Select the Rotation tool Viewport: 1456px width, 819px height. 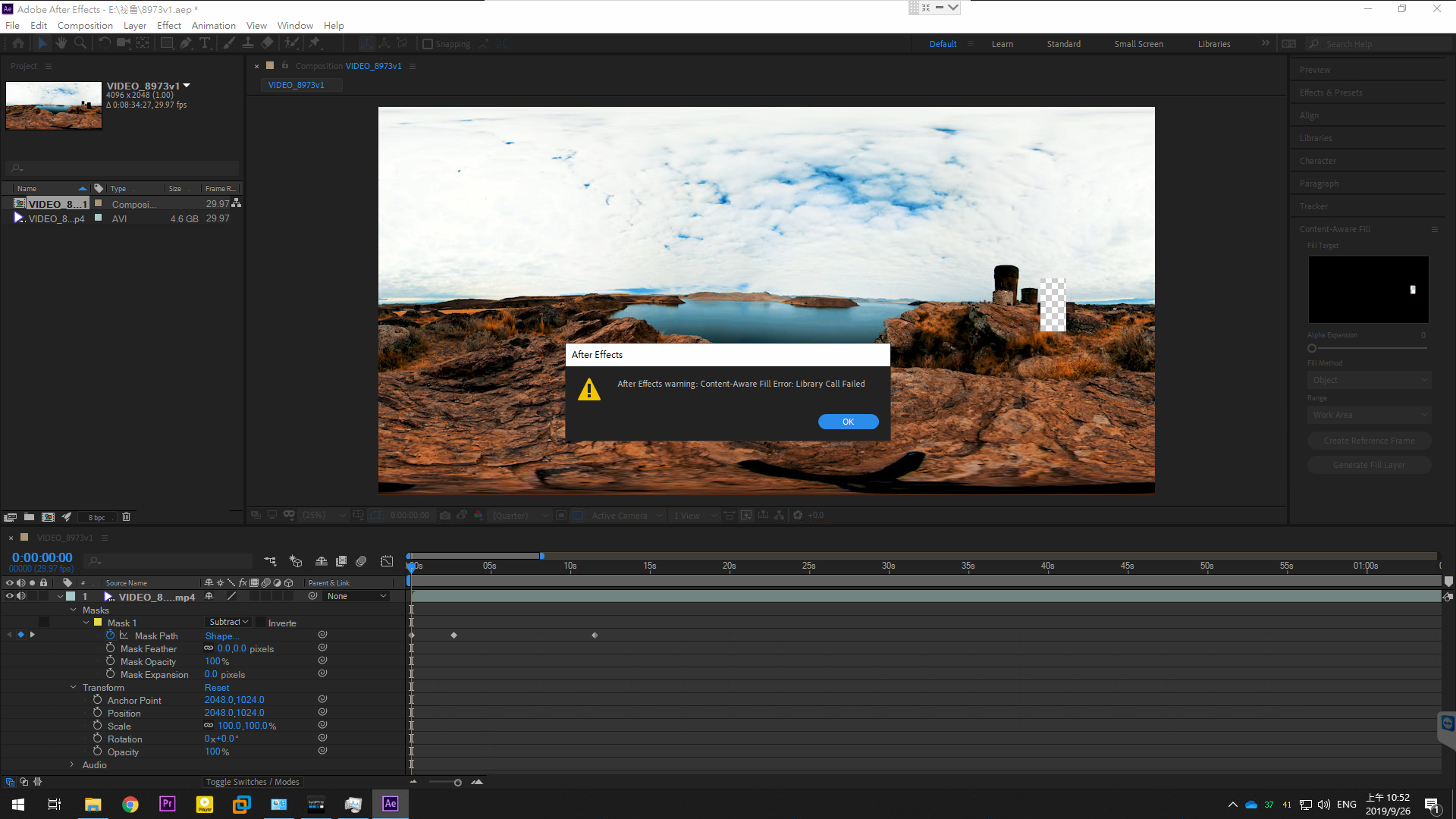coord(104,43)
